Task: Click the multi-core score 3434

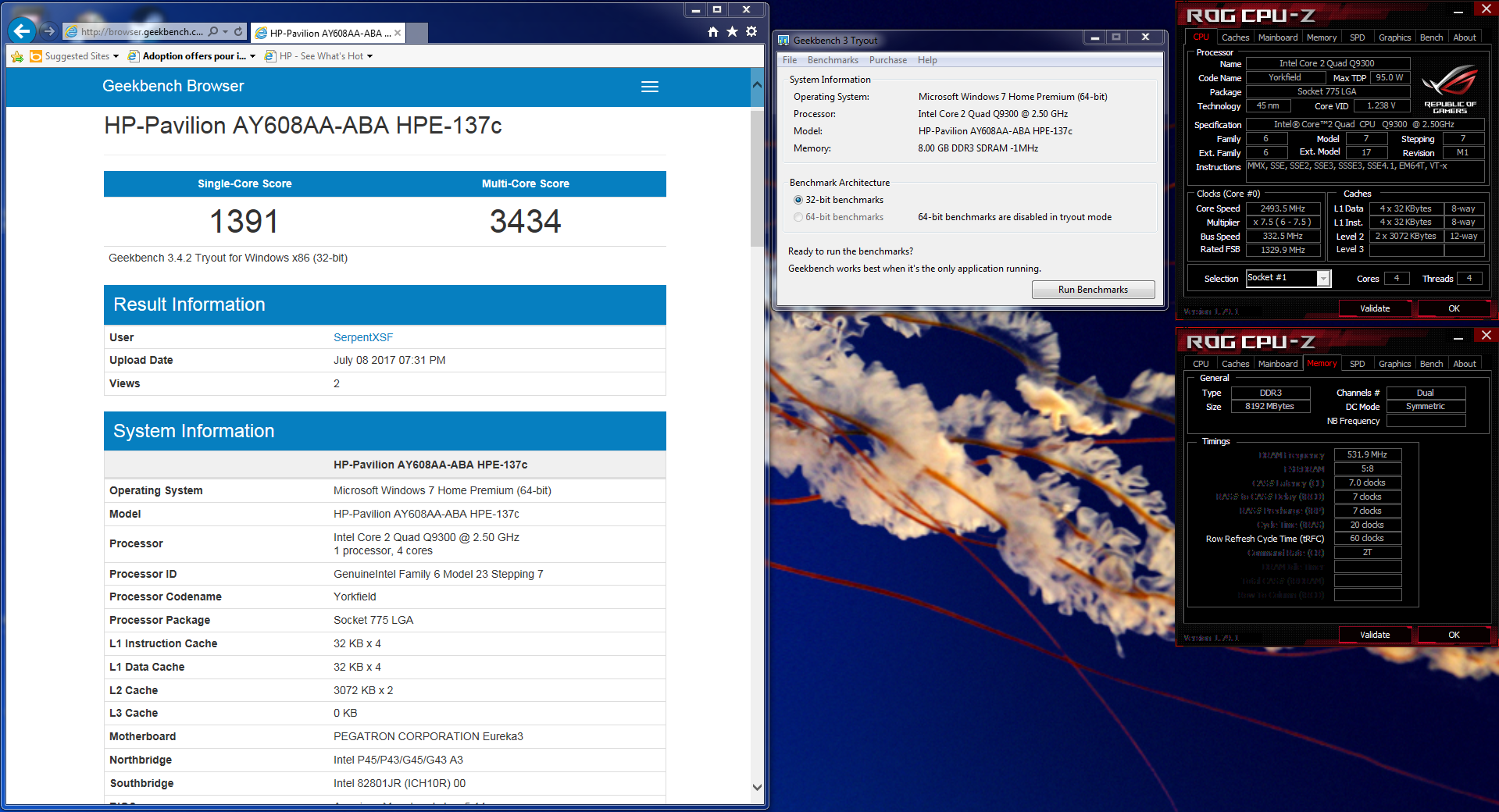Action: coord(526,222)
